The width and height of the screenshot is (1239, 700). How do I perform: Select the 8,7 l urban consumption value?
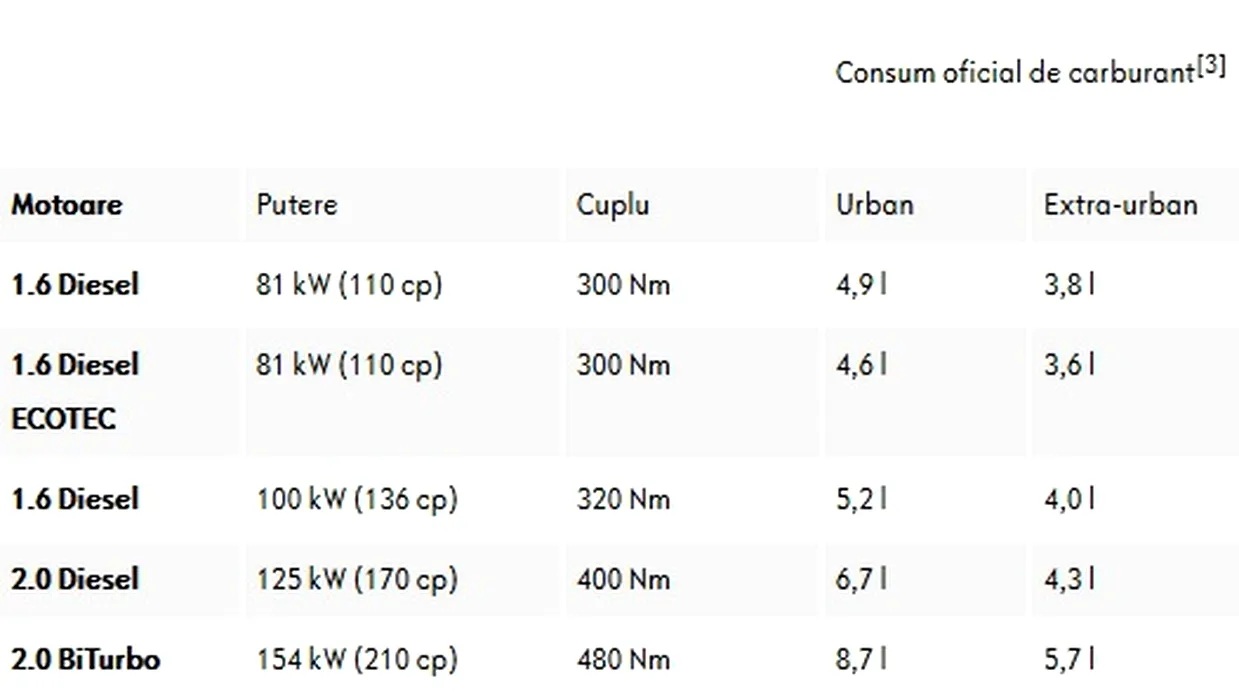pyautogui.click(x=862, y=660)
